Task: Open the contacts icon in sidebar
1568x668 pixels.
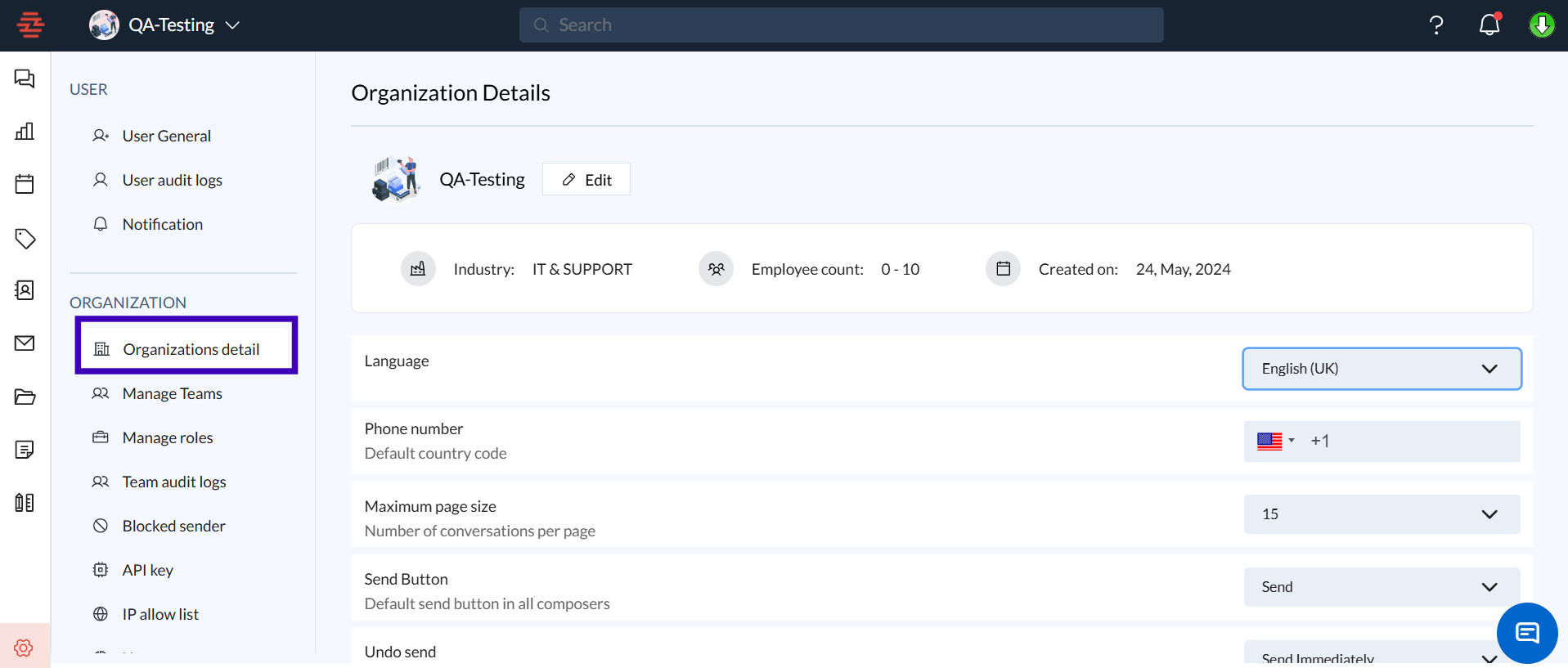Action: (x=25, y=290)
